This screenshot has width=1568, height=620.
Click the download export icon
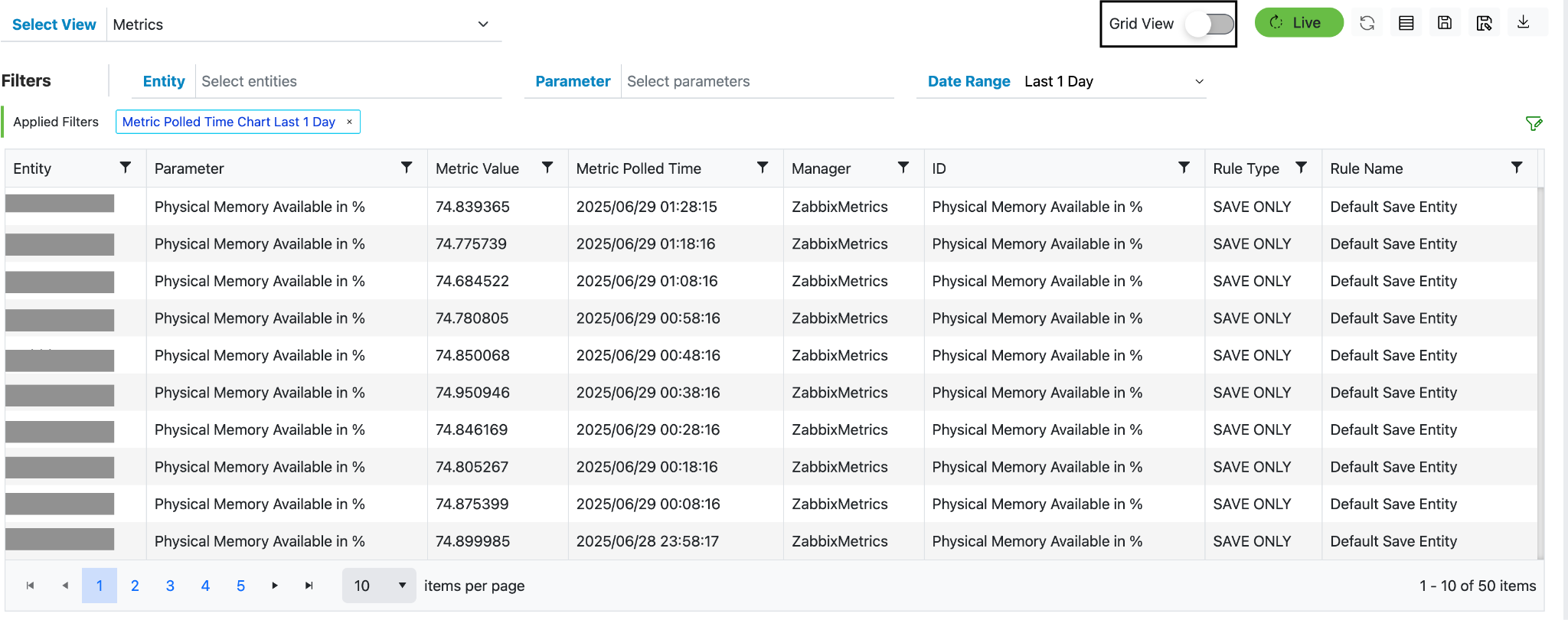pos(1524,22)
